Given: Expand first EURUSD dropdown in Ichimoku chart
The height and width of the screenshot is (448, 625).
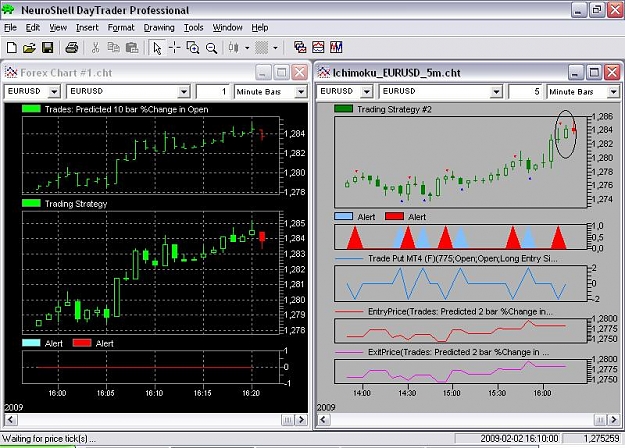Looking at the screenshot, I should [x=366, y=92].
